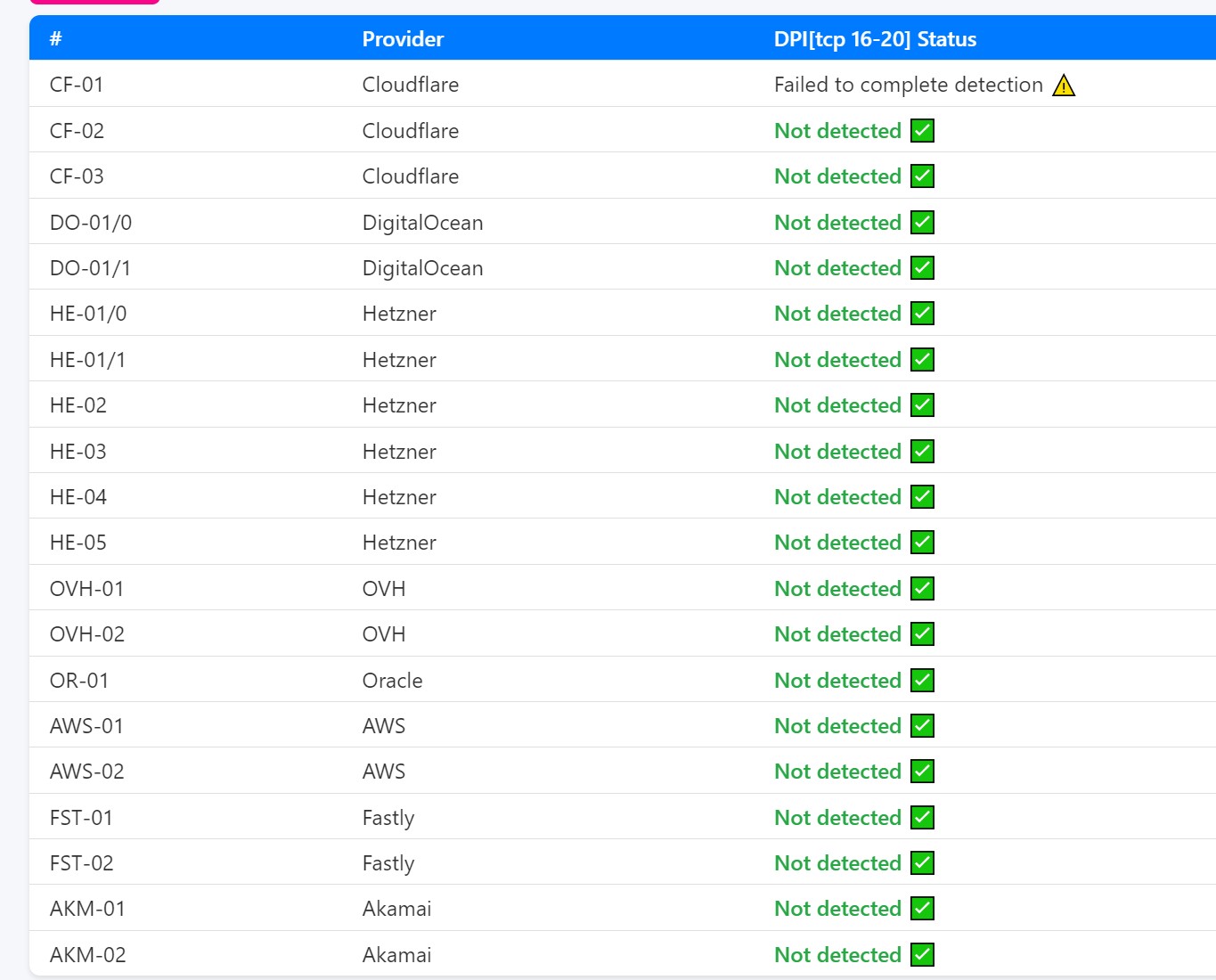Click the "AWS-02" row identifier
Screen dimensions: 1216x980
tap(87, 772)
